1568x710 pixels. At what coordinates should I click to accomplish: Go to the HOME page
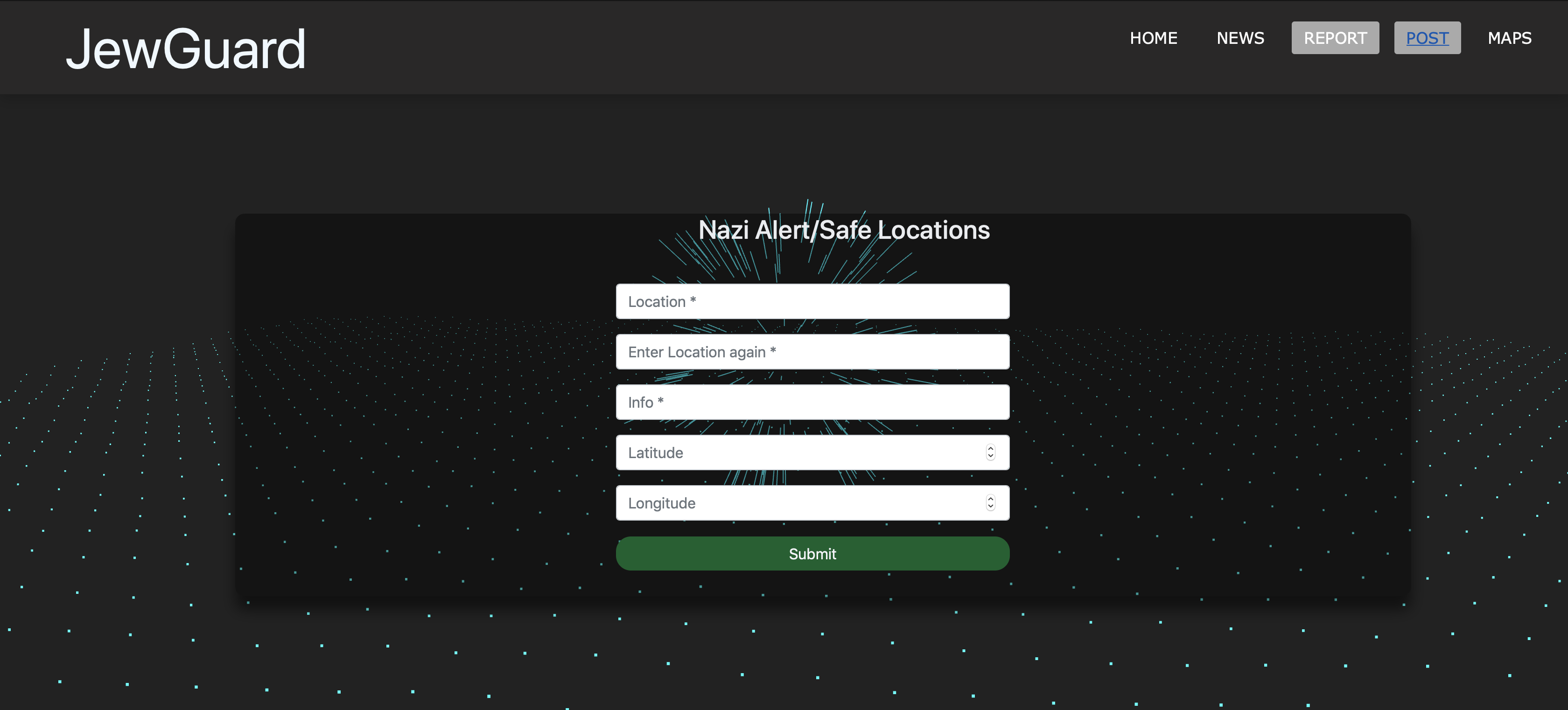pyautogui.click(x=1154, y=38)
